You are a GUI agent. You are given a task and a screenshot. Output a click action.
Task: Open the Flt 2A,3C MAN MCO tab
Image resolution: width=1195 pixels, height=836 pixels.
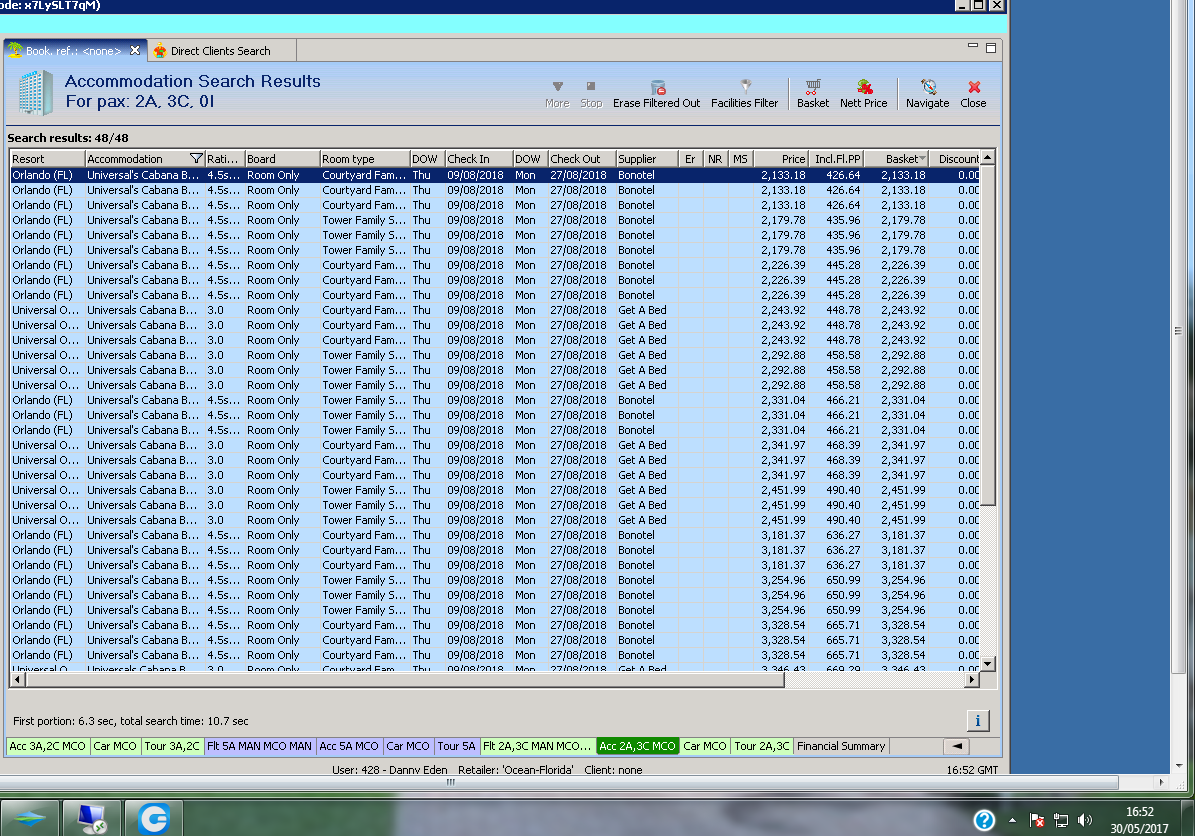point(537,746)
